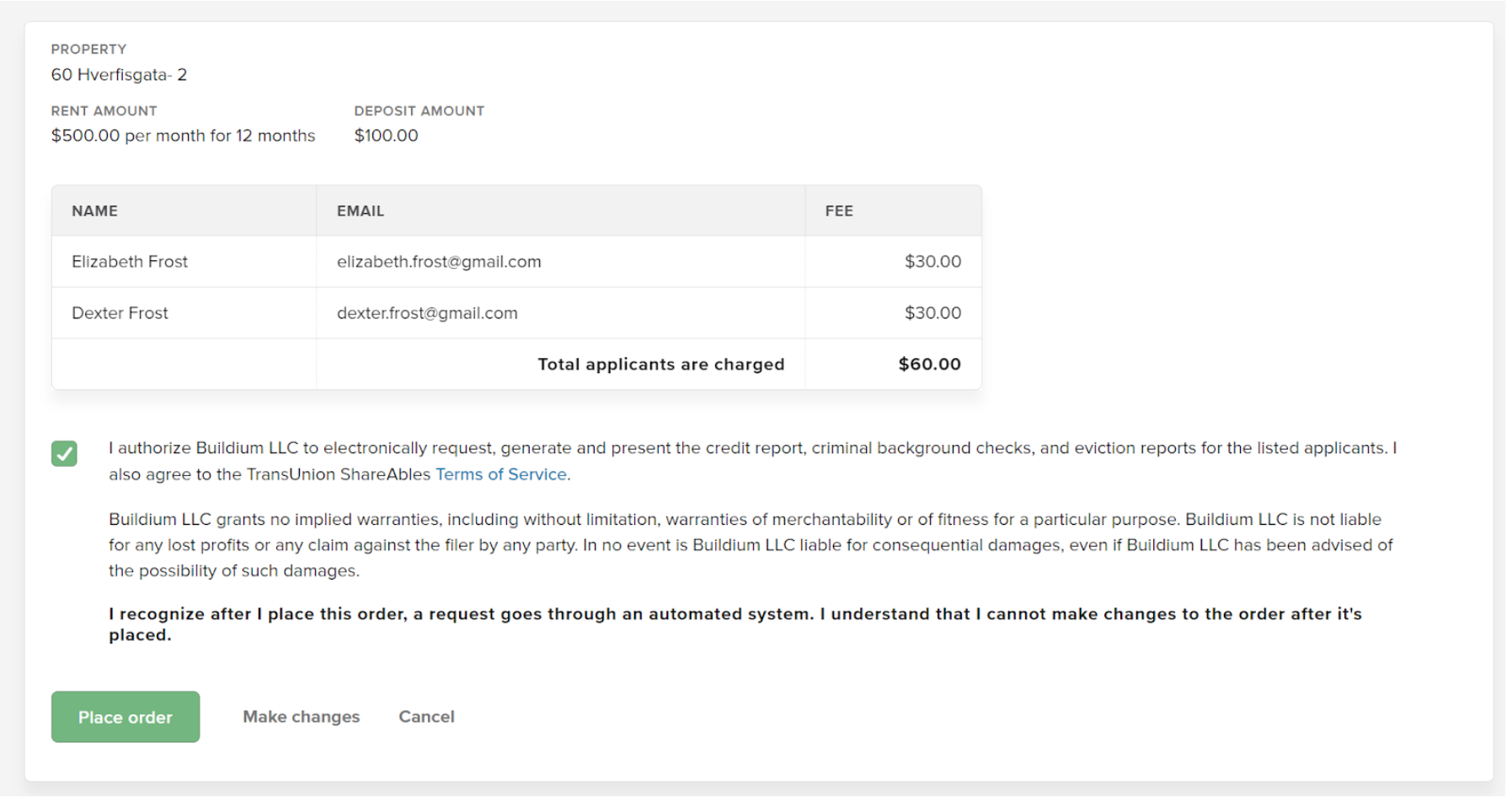Click the $500.00 per month rent amount
Image resolution: width=1512 pixels, height=797 pixels.
[183, 136]
